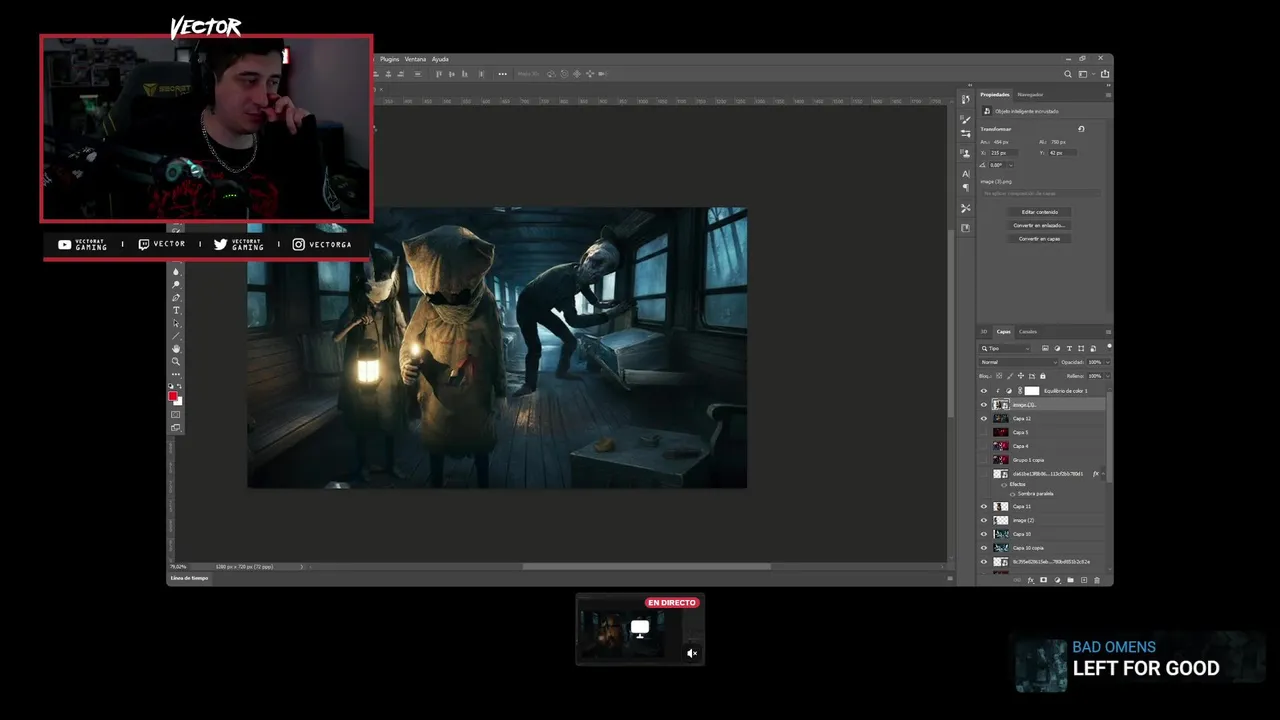Open the Línea de tiempo panel
Viewport: 1280px width, 720px height.
tap(189, 578)
